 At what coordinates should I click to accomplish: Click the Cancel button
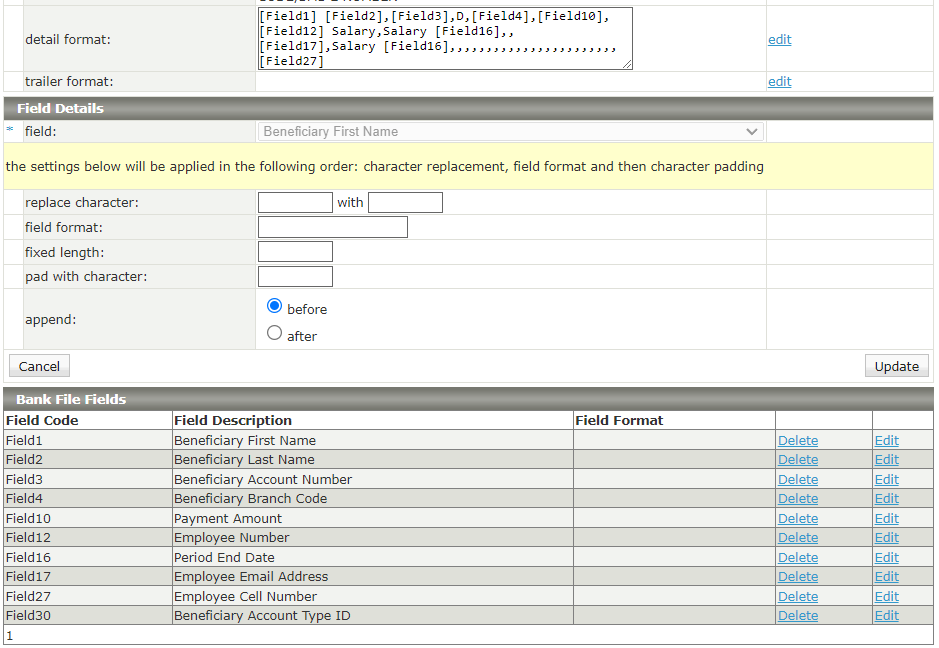(39, 366)
